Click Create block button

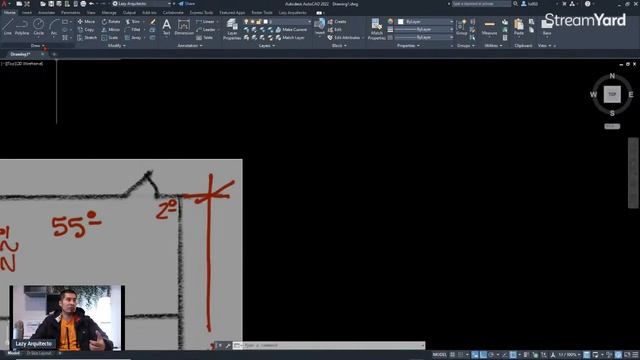click(x=337, y=22)
